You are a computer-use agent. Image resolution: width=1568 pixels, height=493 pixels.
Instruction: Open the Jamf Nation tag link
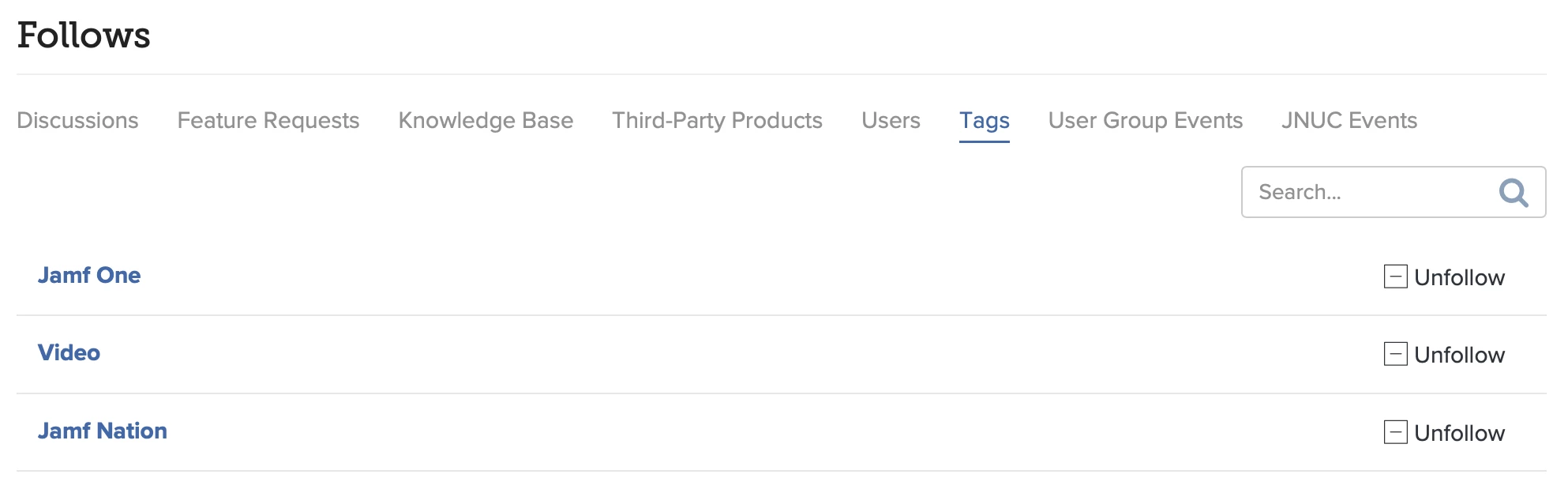(103, 431)
